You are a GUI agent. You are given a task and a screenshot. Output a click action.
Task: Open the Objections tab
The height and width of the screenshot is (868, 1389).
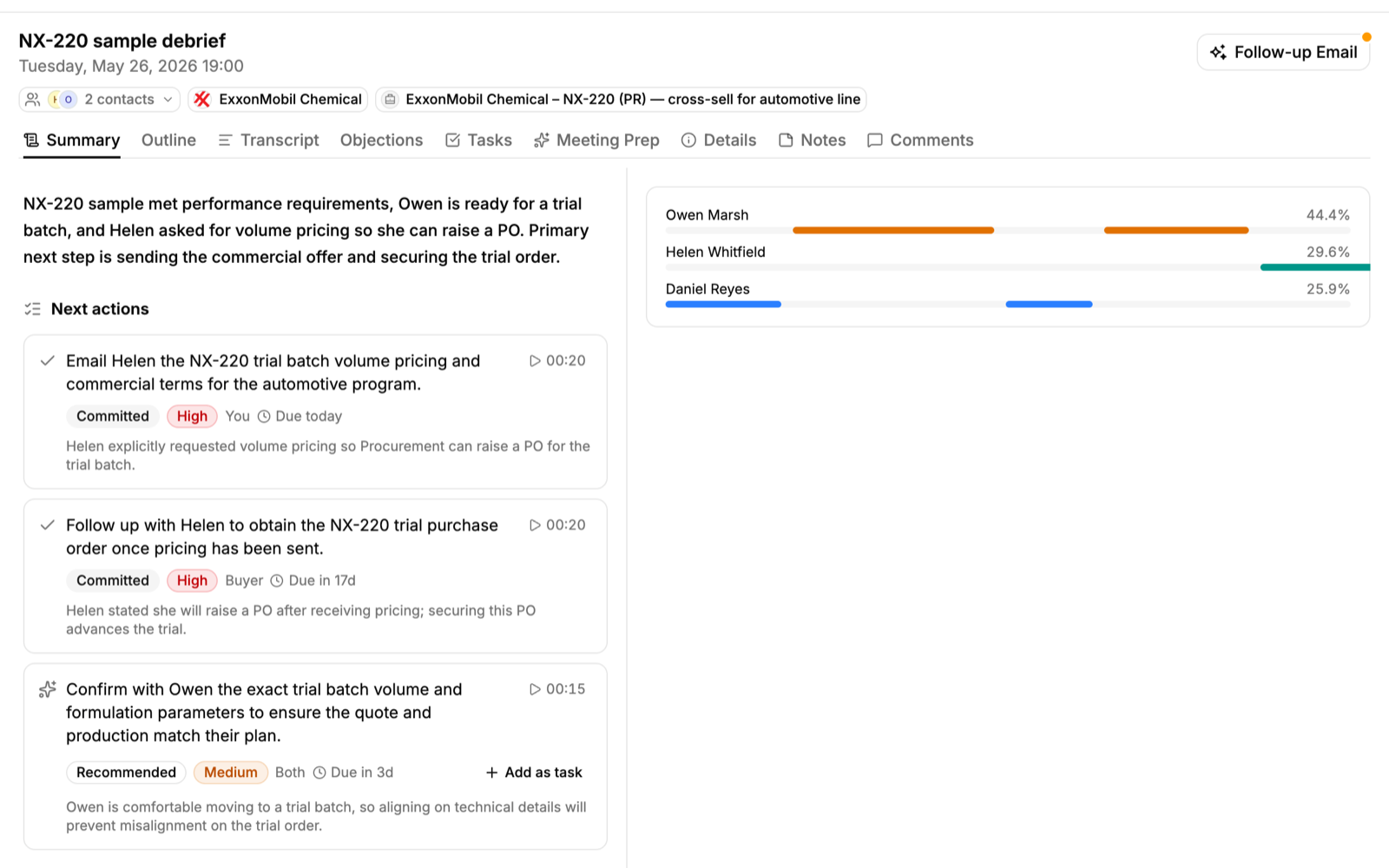381,140
